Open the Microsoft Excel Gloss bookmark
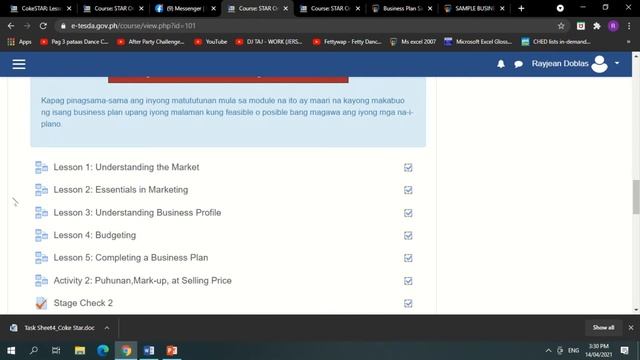The image size is (640, 360). point(478,42)
